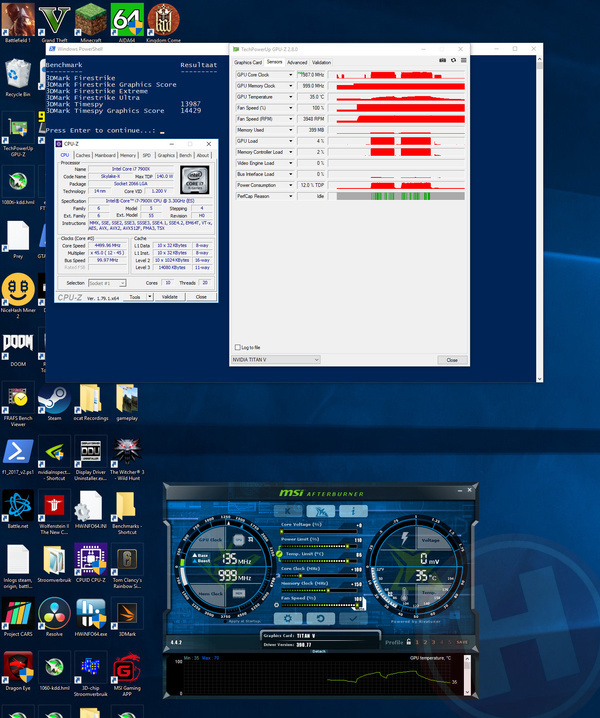Open Display Driver Uninstaller shortcut
The image size is (600, 718).
[91, 459]
